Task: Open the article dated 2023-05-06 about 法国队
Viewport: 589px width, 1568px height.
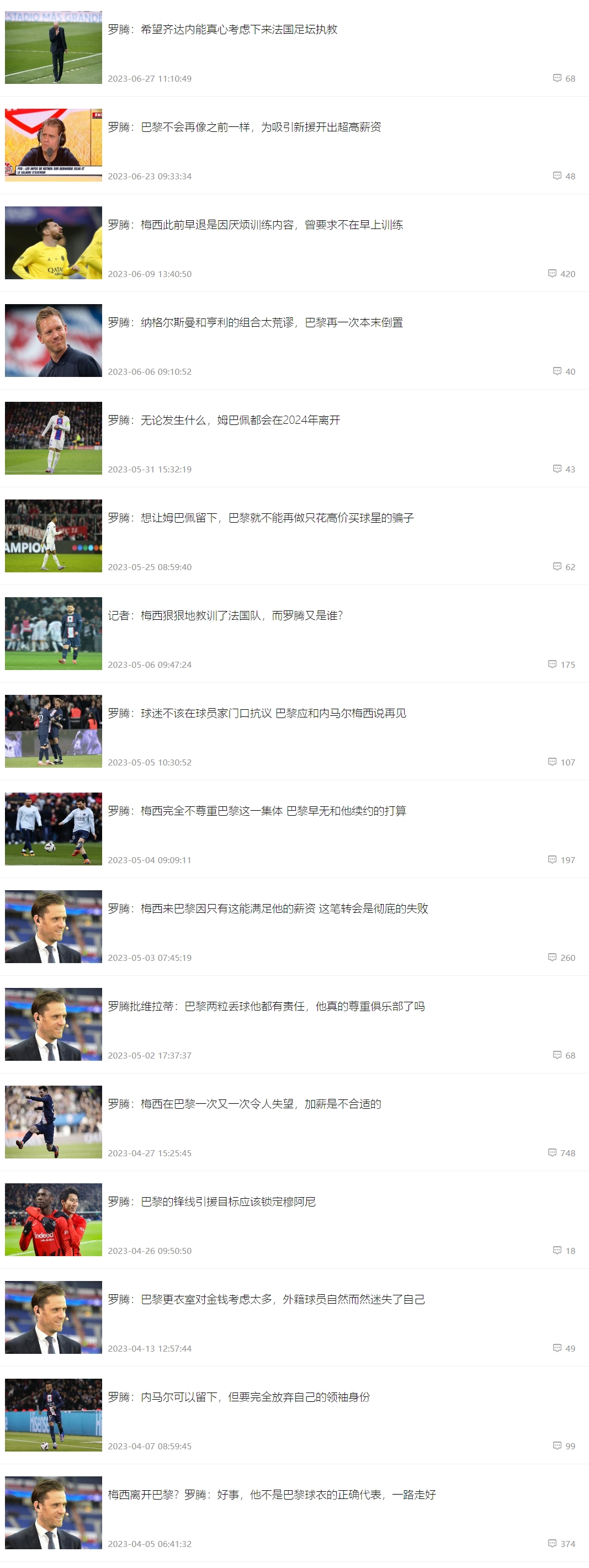Action: (225, 615)
